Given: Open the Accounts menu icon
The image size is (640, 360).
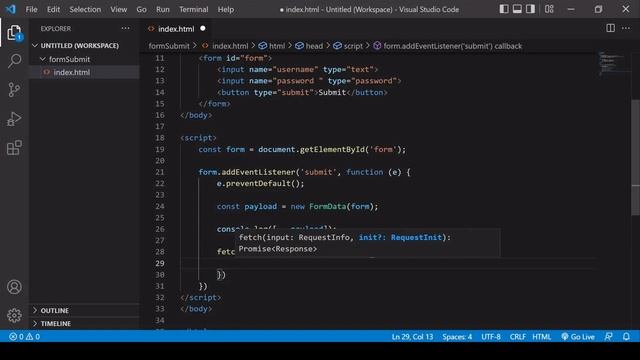Looking at the screenshot, I should click(14, 287).
